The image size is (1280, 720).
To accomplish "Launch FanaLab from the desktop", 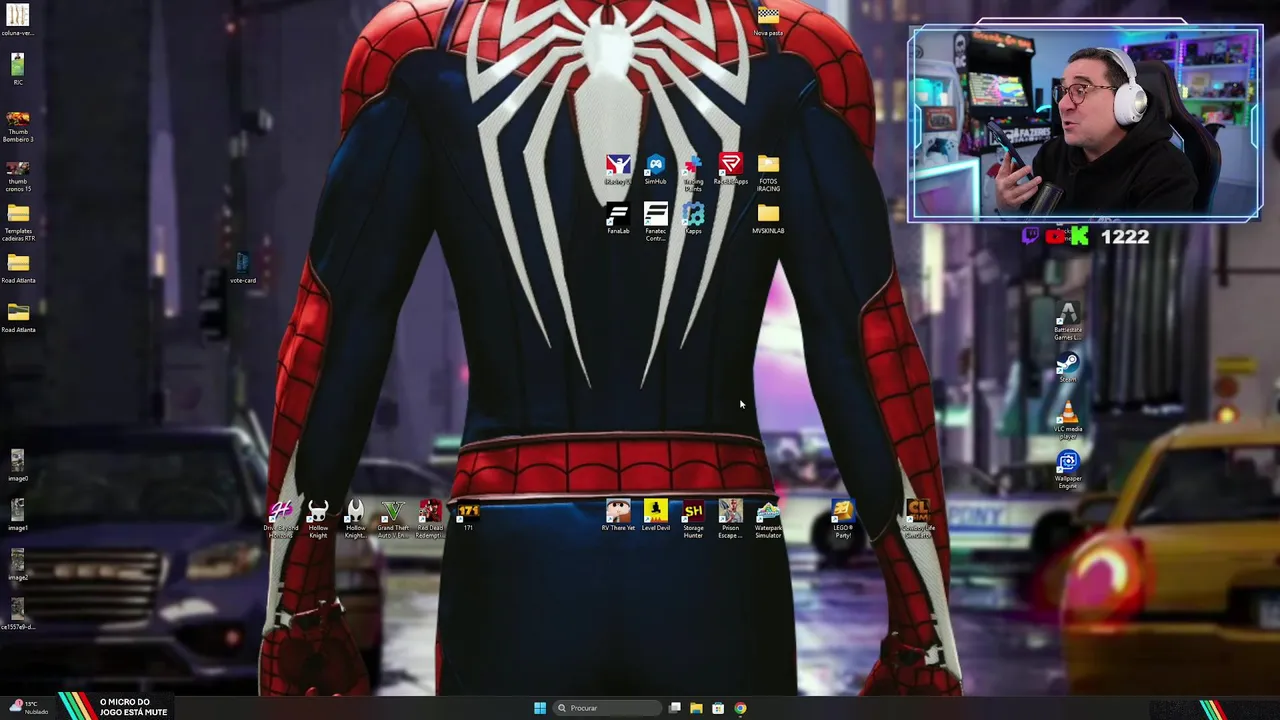I will tap(618, 218).
